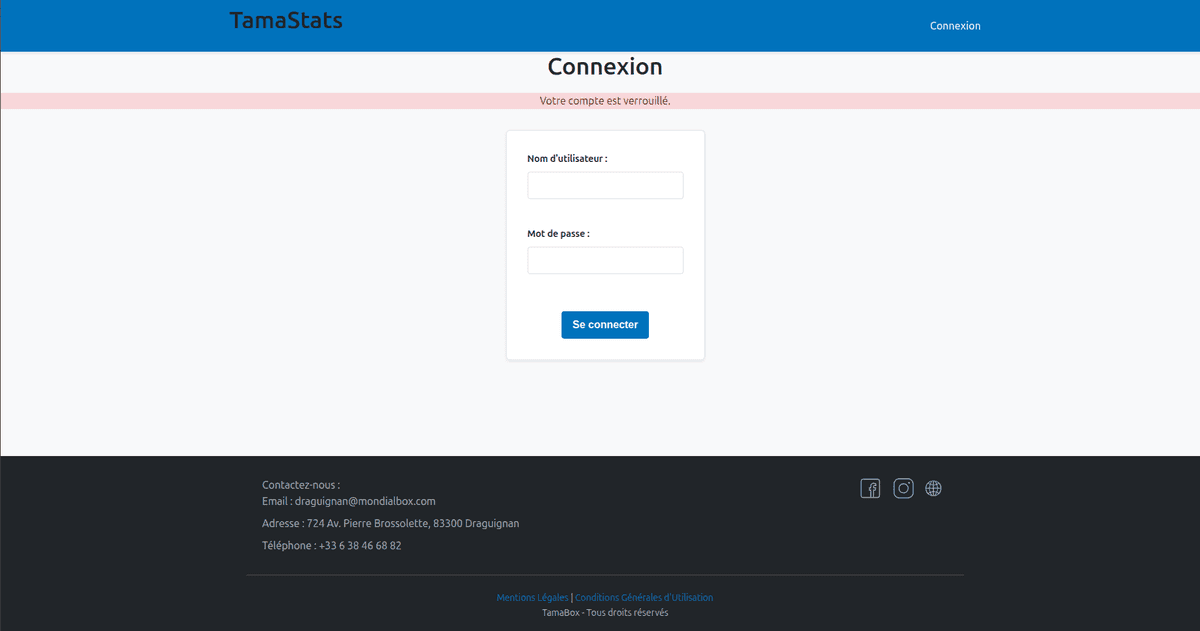Click 'TamaBox - Tous droits réservés' text
Image resolution: width=1200 pixels, height=631 pixels.
(604, 613)
